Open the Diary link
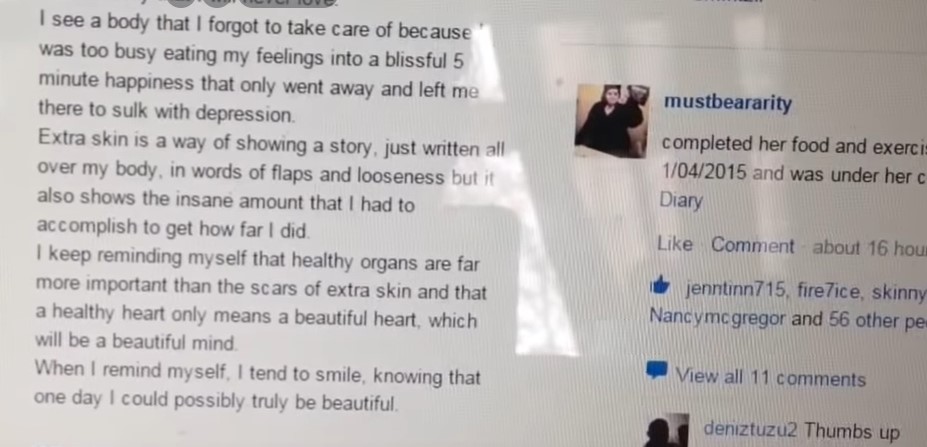Image resolution: width=927 pixels, height=447 pixels. (x=680, y=200)
